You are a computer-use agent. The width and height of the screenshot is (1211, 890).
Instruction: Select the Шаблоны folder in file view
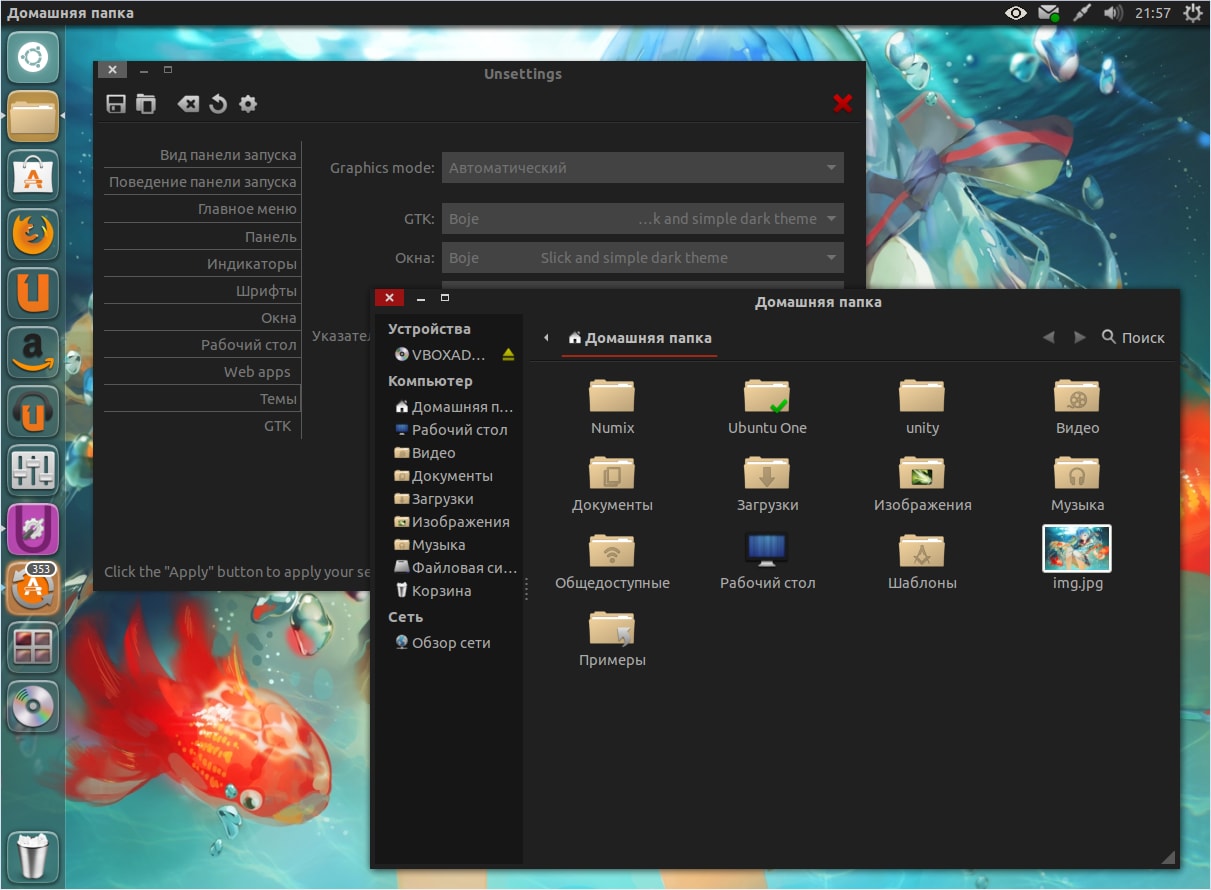point(922,561)
